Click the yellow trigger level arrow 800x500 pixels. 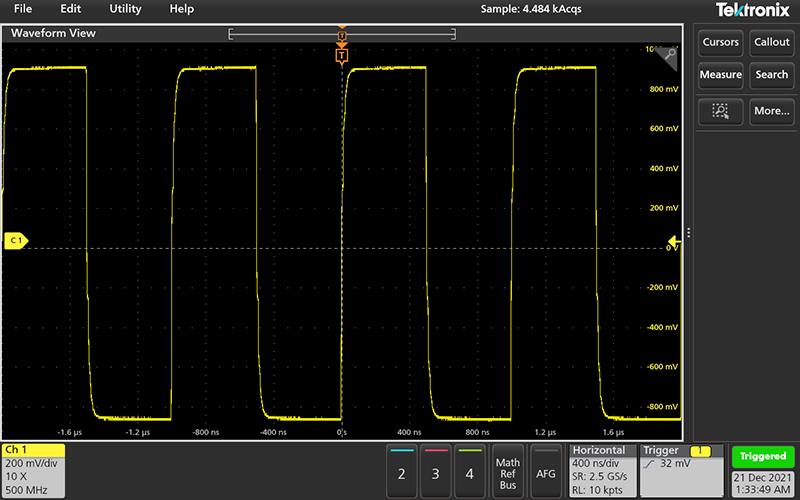tap(673, 241)
